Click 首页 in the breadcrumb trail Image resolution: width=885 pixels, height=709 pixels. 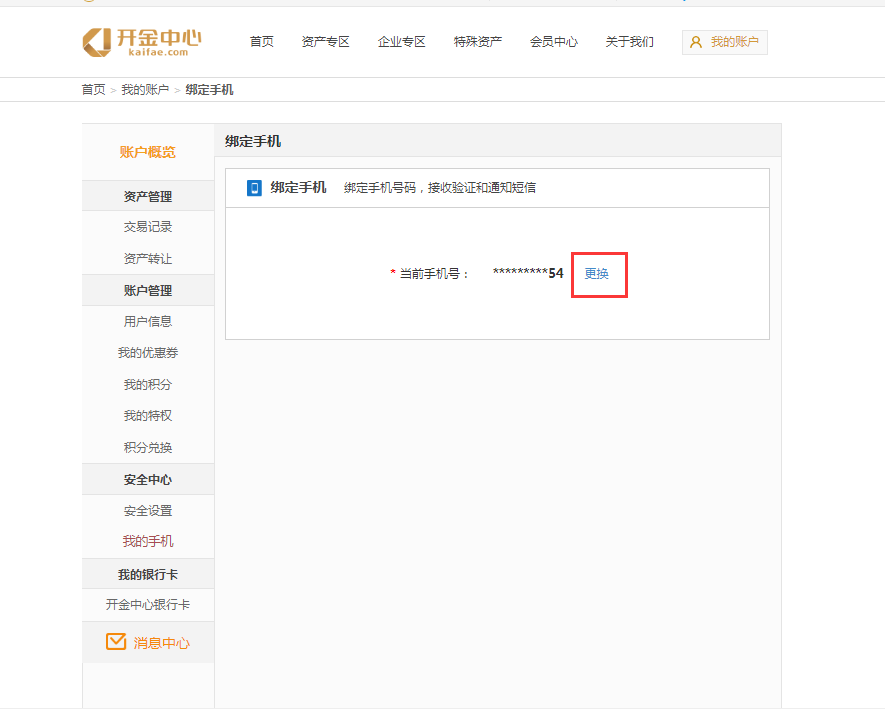[94, 90]
